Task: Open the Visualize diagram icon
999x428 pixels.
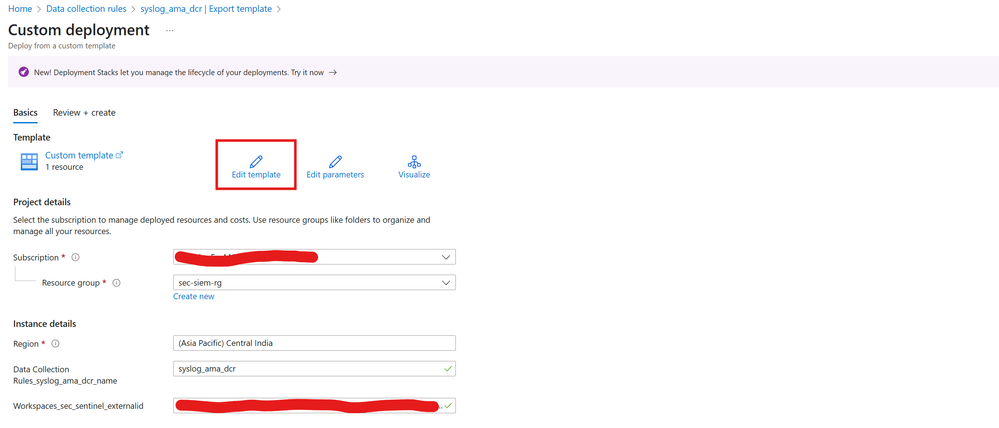Action: (414, 160)
